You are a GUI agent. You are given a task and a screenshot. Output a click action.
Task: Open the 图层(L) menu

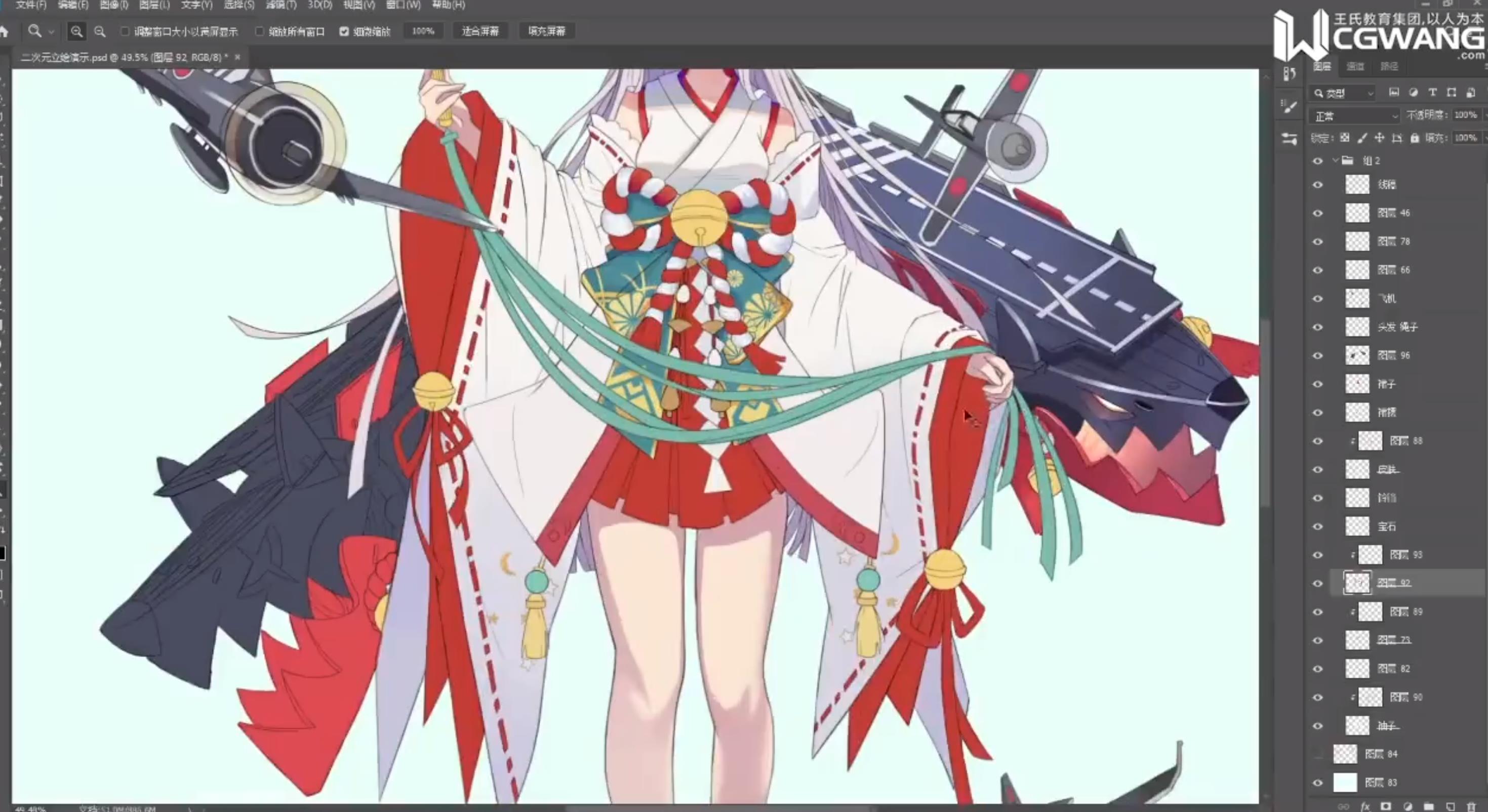click(154, 5)
